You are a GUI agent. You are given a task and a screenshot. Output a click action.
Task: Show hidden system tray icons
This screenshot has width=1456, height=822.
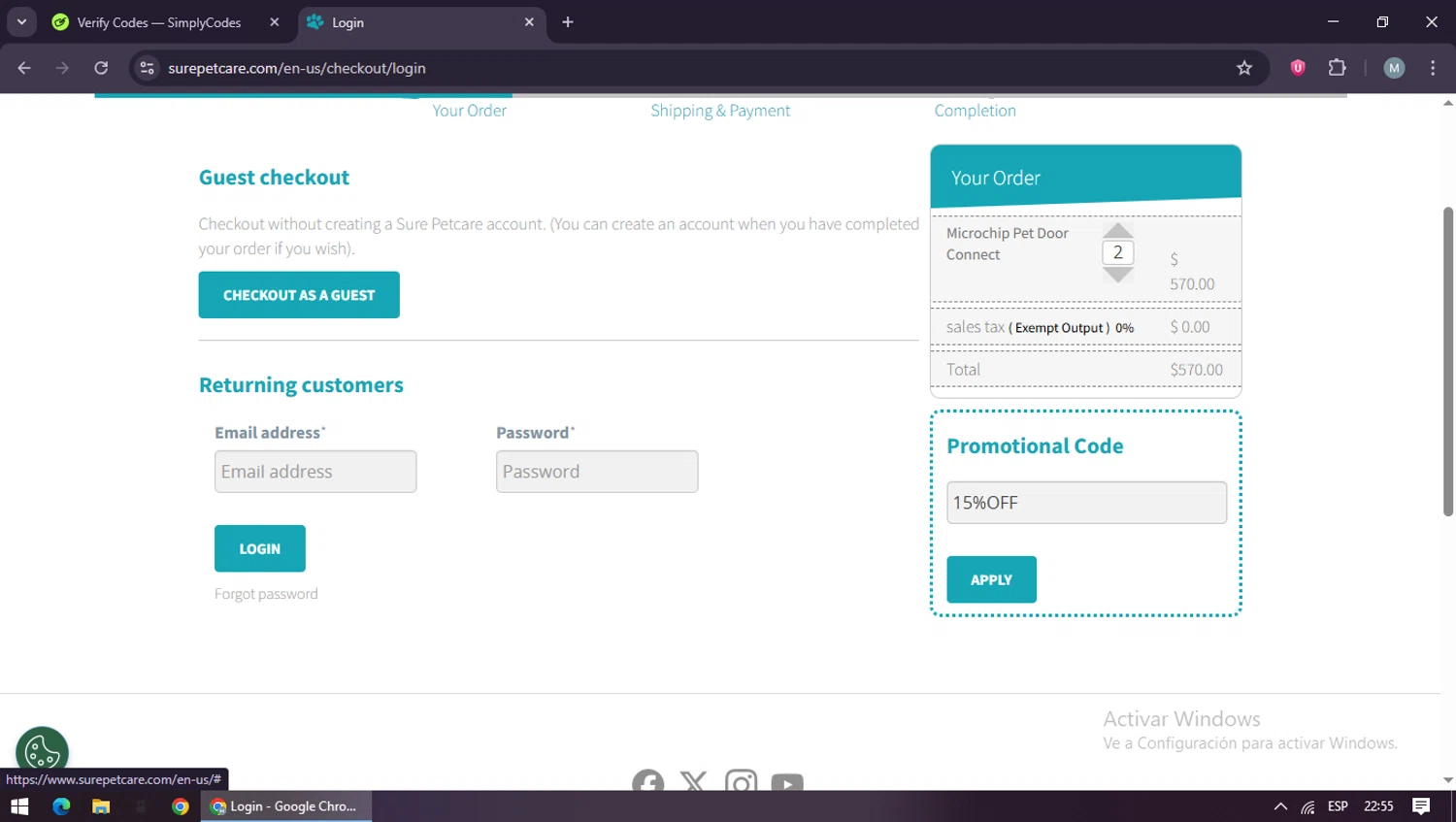[x=1280, y=806]
